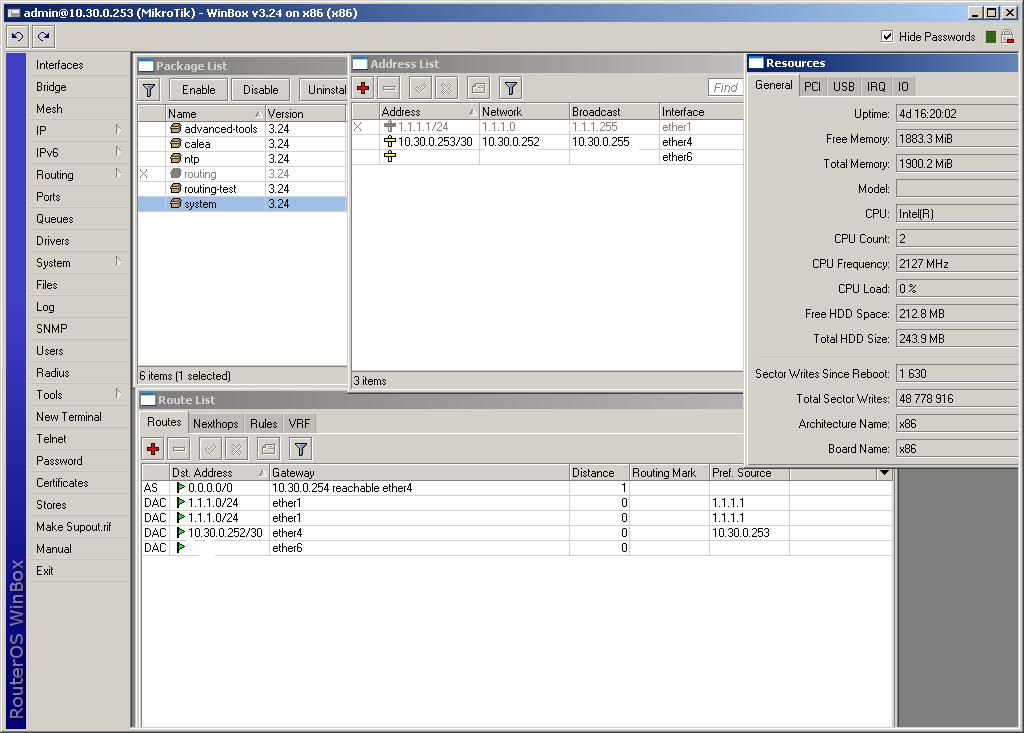Click the Package List filter funnel icon
The height and width of the screenshot is (733, 1024).
[x=150, y=90]
